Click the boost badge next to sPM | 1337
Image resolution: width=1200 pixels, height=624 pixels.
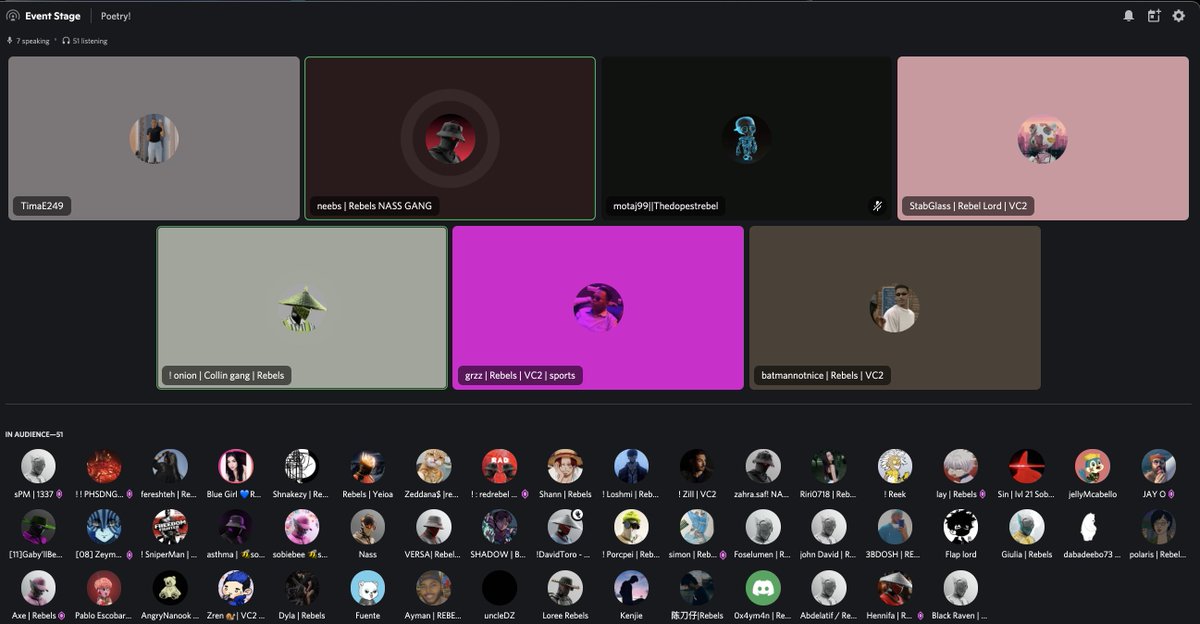[59, 494]
